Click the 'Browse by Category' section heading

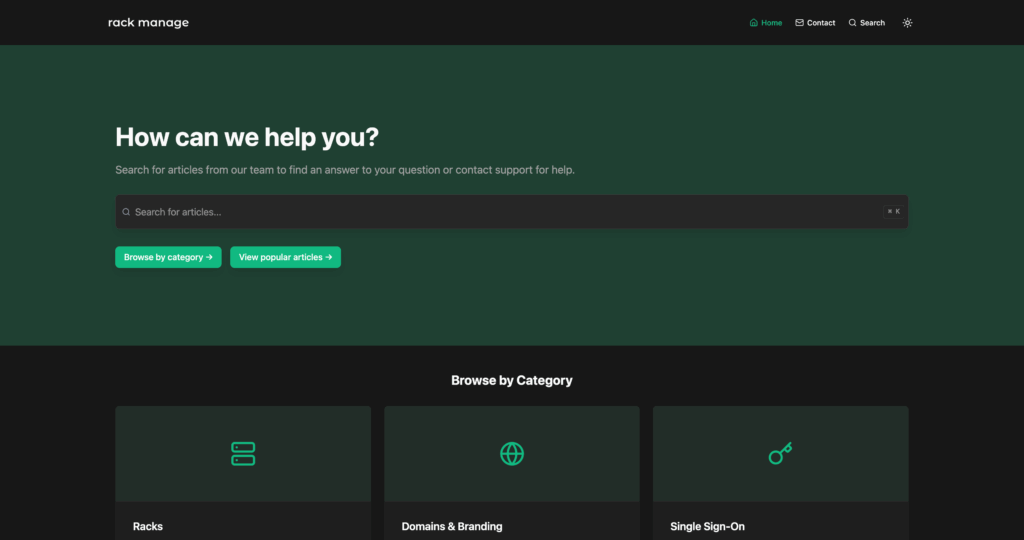click(x=512, y=380)
